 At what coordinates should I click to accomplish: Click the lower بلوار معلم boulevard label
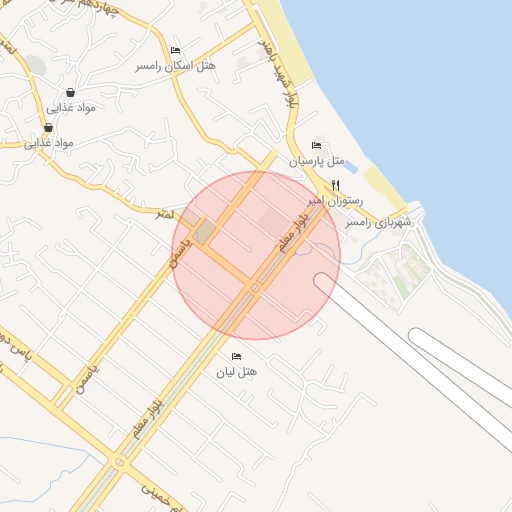[x=148, y=419]
